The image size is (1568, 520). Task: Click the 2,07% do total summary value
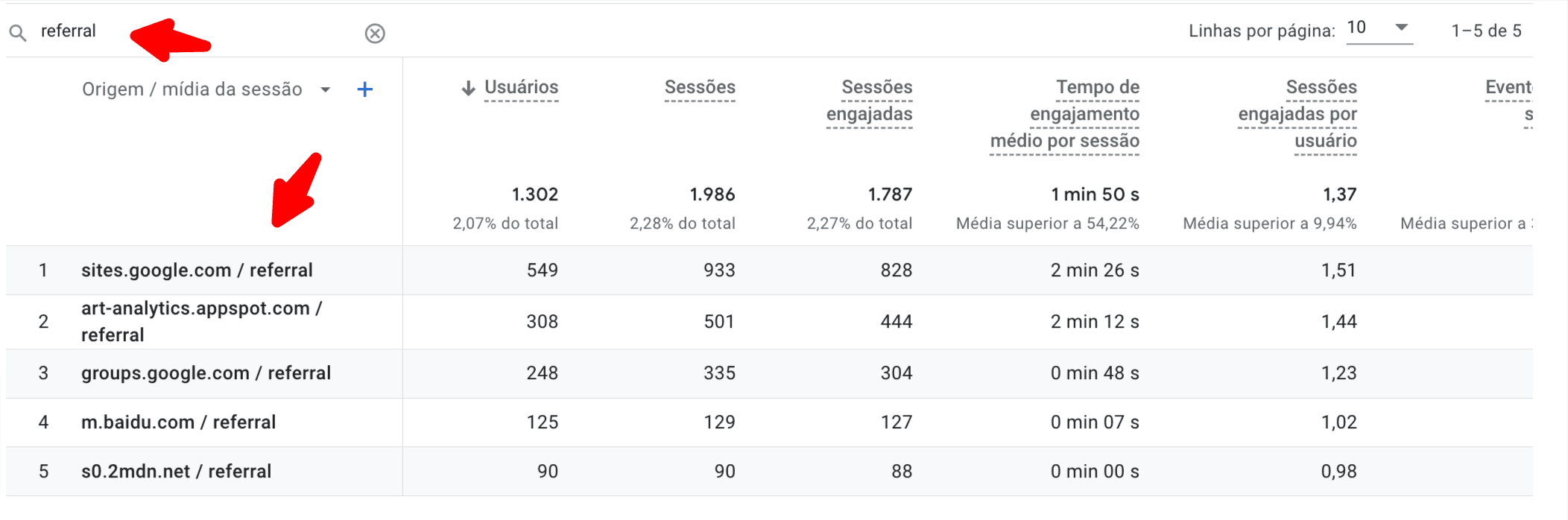[x=506, y=222]
